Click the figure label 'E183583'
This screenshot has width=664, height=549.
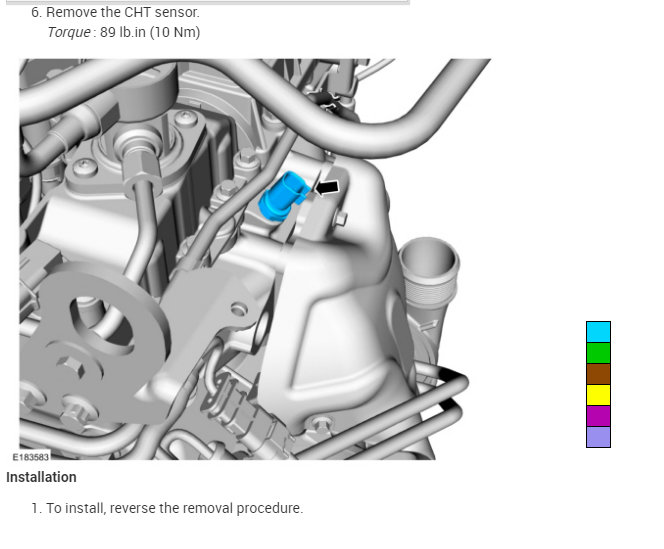30,457
